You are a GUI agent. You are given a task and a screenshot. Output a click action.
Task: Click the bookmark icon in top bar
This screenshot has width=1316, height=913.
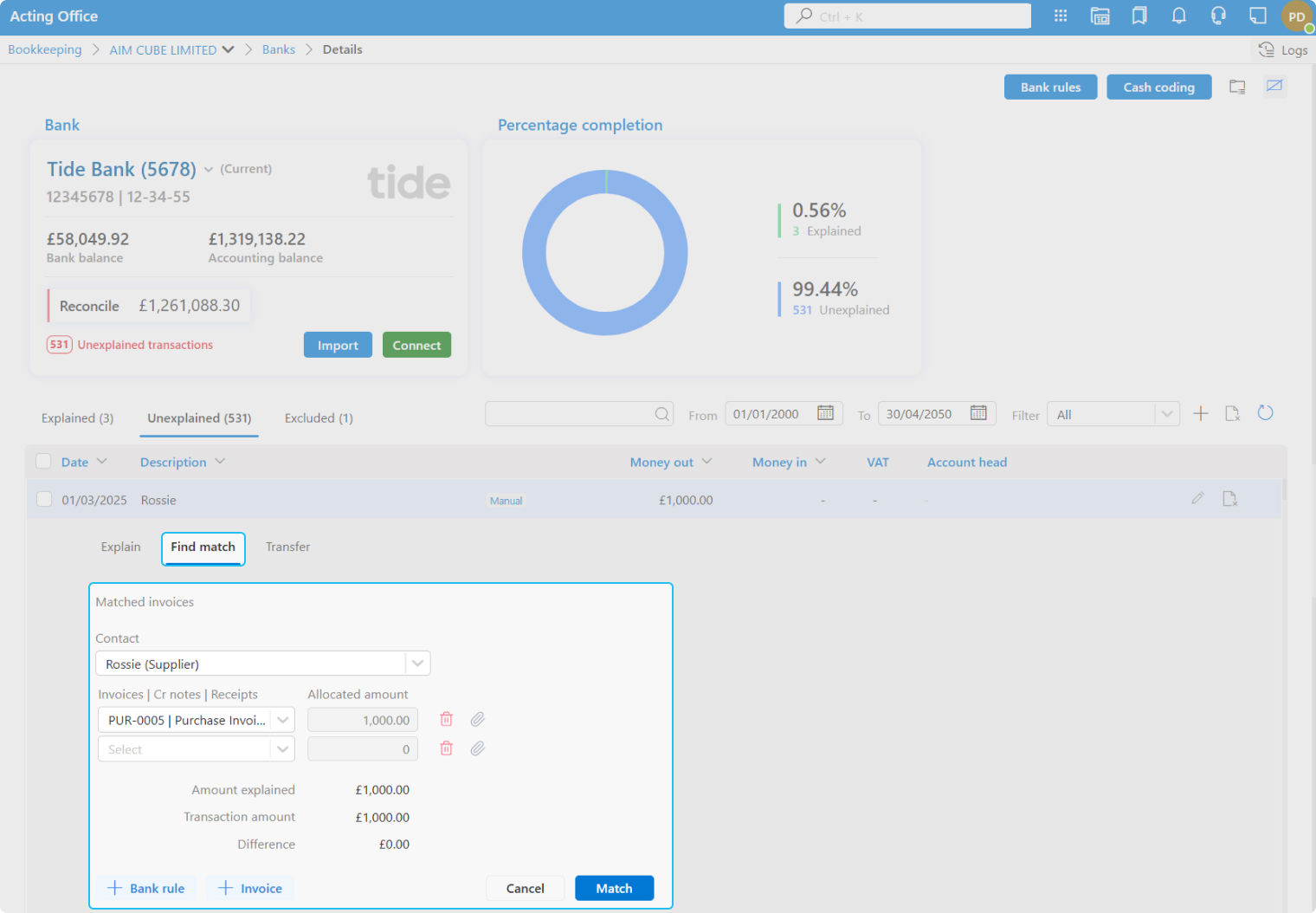click(x=1139, y=16)
